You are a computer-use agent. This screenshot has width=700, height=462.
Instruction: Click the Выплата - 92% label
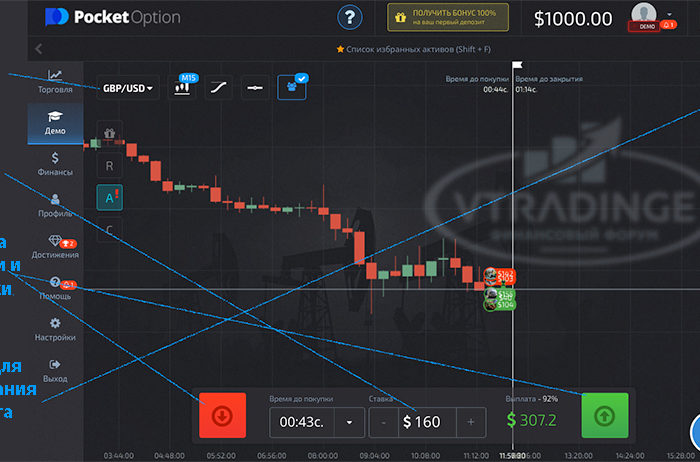[532, 399]
